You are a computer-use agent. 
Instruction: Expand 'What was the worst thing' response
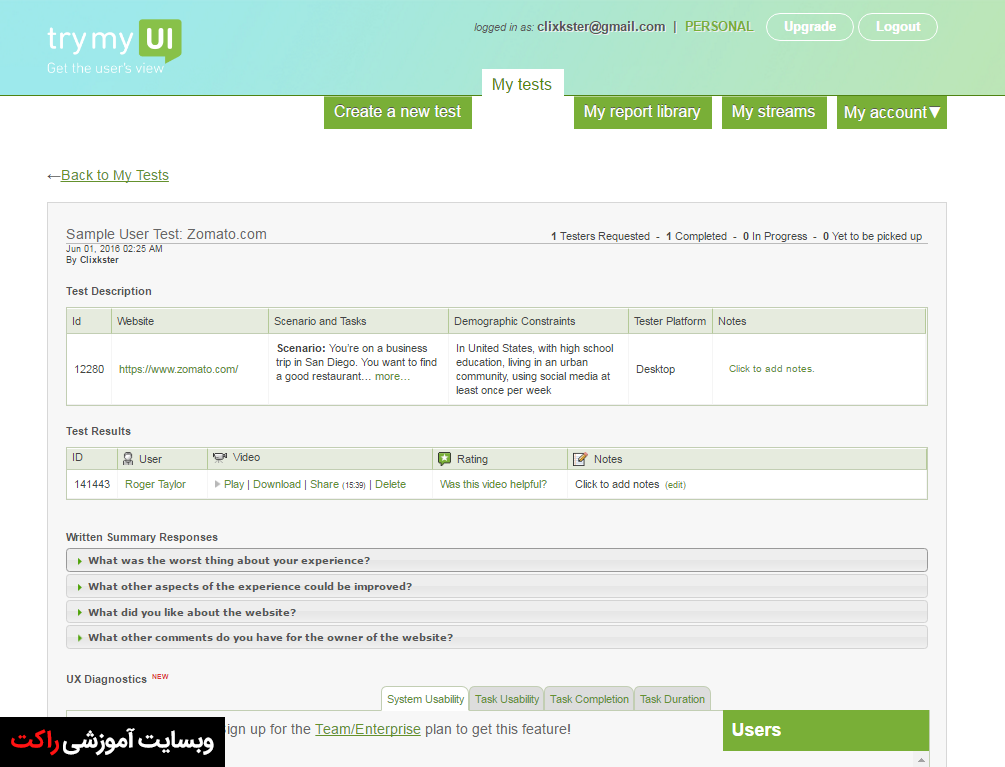(229, 561)
